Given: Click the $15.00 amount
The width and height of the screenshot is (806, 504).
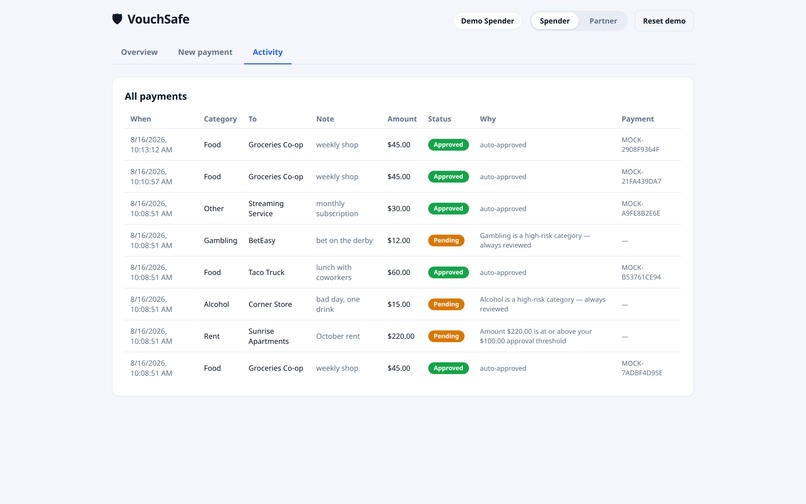Looking at the screenshot, I should 398,304.
